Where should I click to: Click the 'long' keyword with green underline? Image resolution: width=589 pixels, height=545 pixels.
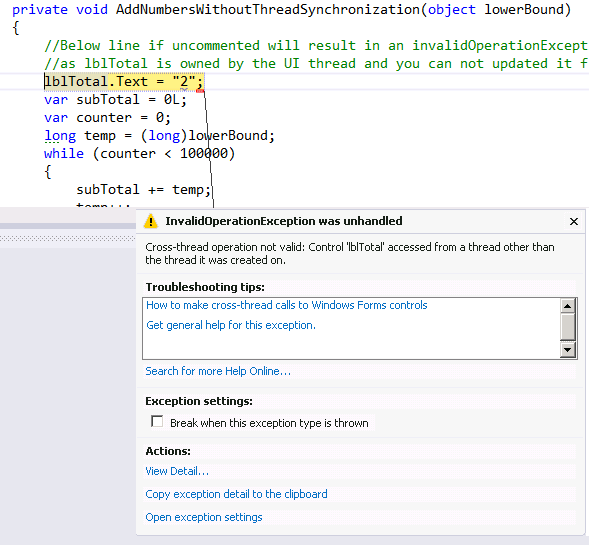tap(60, 136)
